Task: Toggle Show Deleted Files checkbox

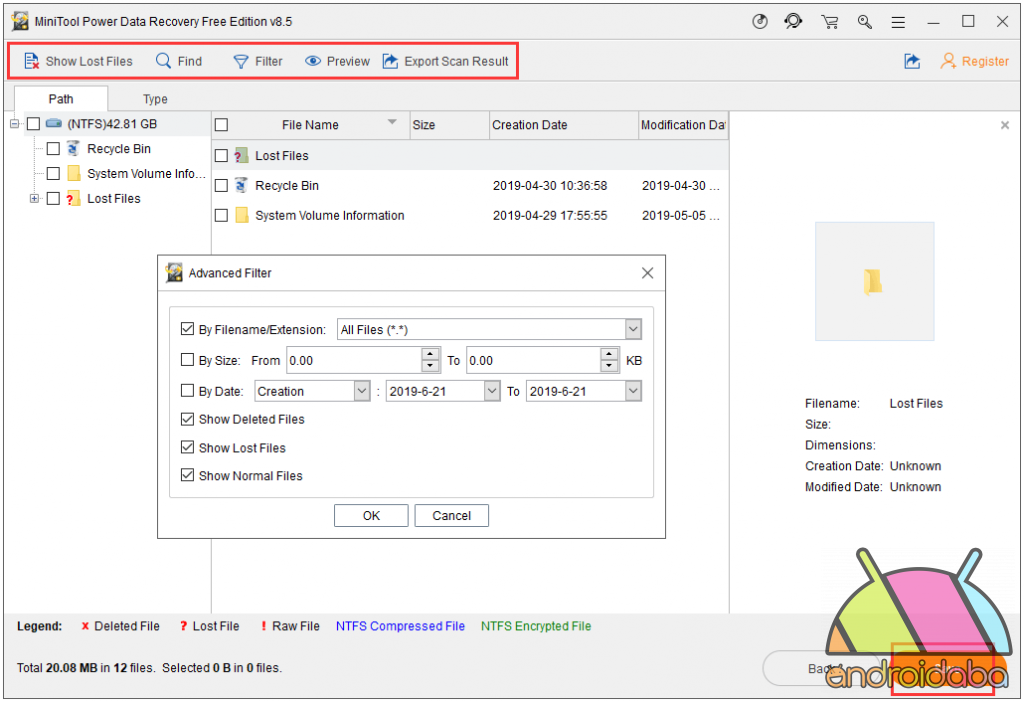Action: coord(187,419)
